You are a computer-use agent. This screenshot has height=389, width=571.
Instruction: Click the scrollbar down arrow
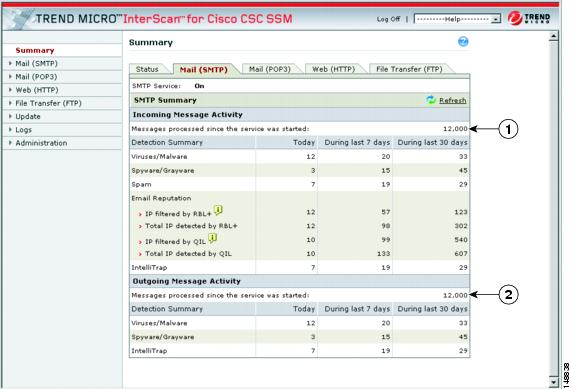pos(554,382)
